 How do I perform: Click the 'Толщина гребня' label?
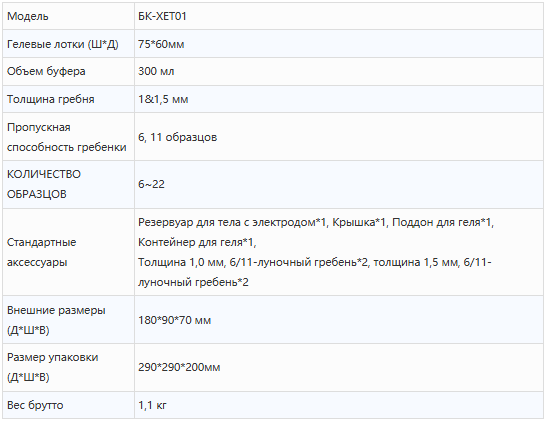point(51,99)
